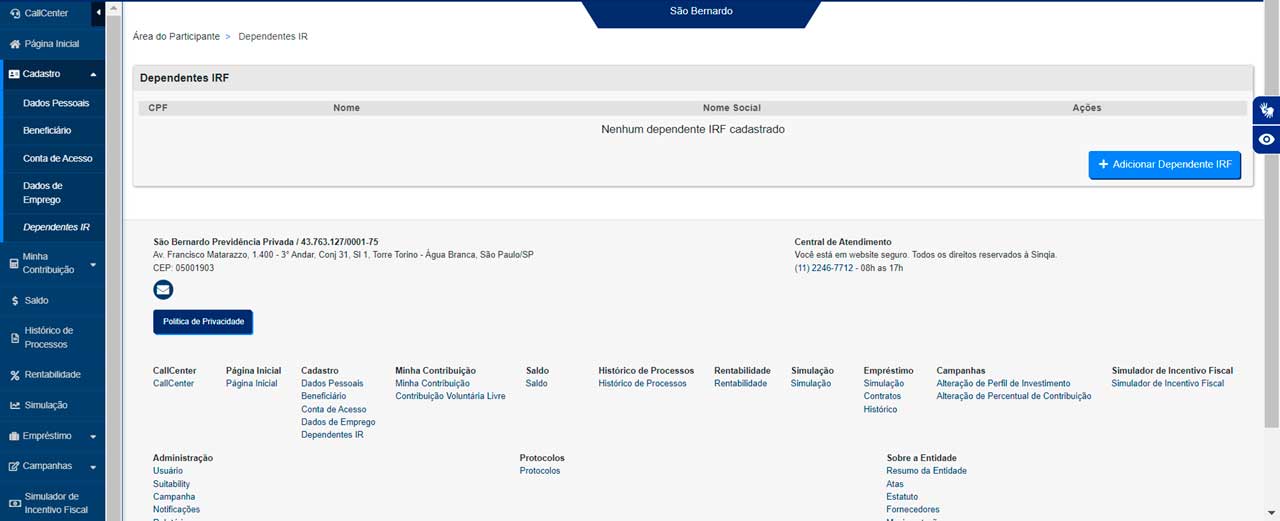Open Saldo in the sidebar menu
Viewport: 1280px width, 521px height.
[x=36, y=300]
